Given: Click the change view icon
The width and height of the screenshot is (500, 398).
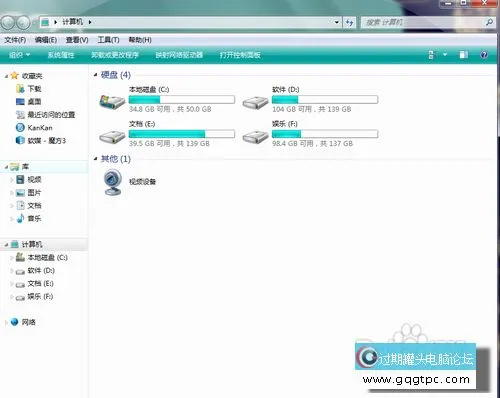Looking at the screenshot, I should [431, 55].
